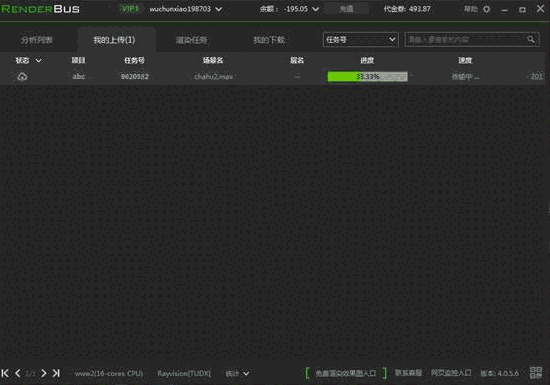Image resolution: width=550 pixels, height=385 pixels.
Task: Click the contact customer service link
Action: tap(408, 373)
